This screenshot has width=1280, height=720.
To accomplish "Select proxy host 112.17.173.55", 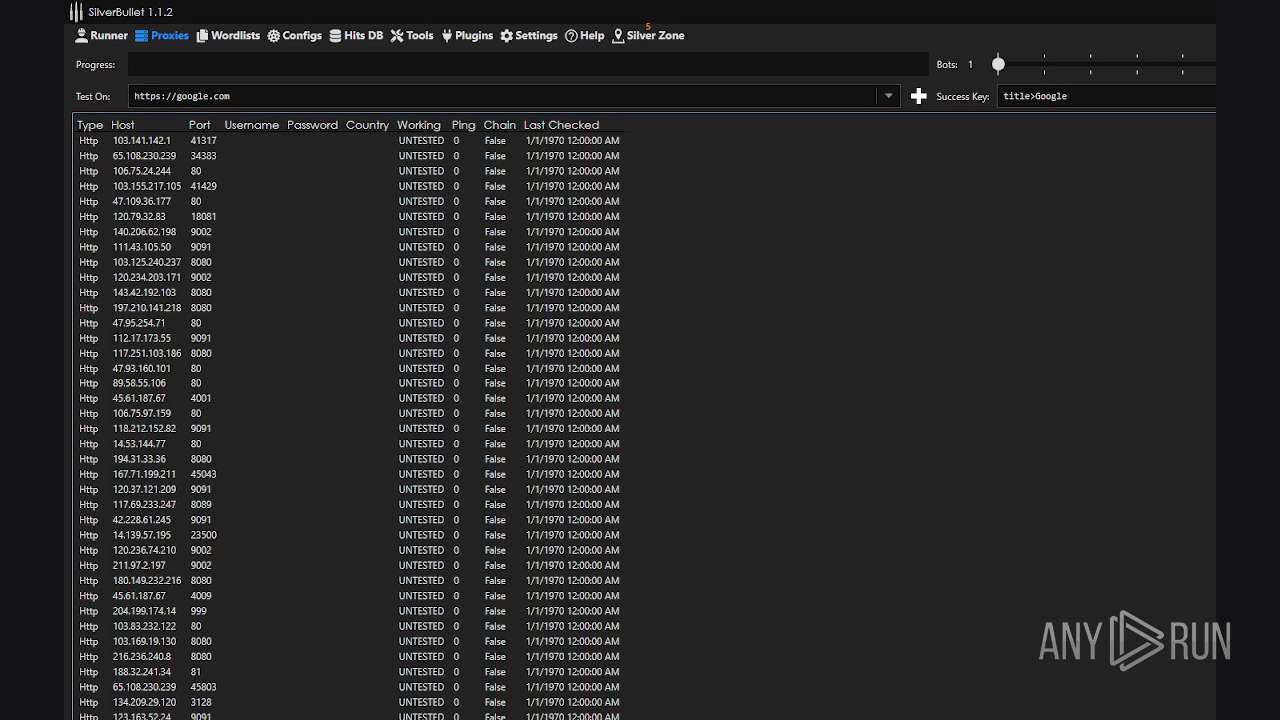I will point(141,338).
